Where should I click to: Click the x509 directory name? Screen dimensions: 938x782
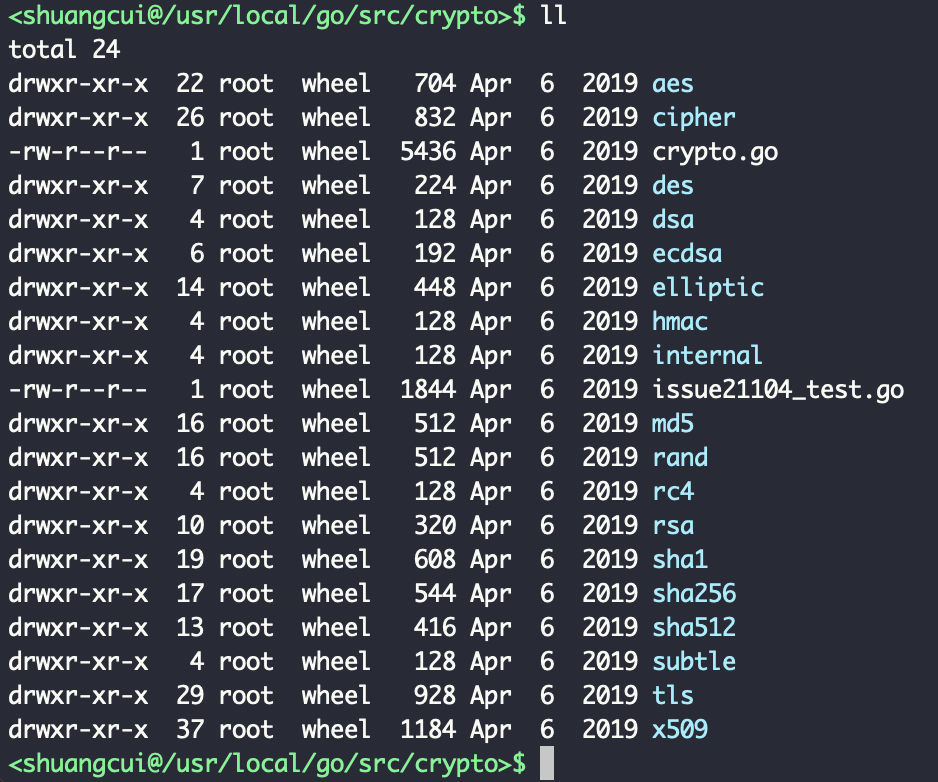click(679, 730)
